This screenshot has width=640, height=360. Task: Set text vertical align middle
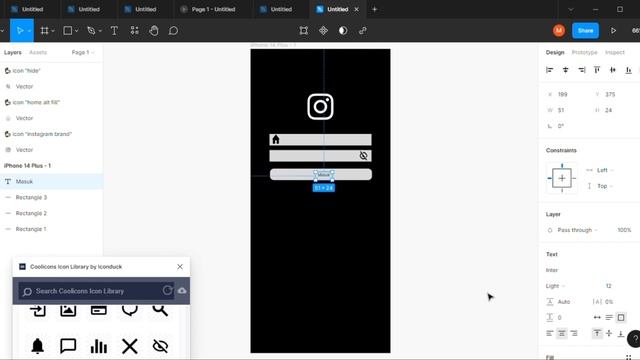[609, 333]
